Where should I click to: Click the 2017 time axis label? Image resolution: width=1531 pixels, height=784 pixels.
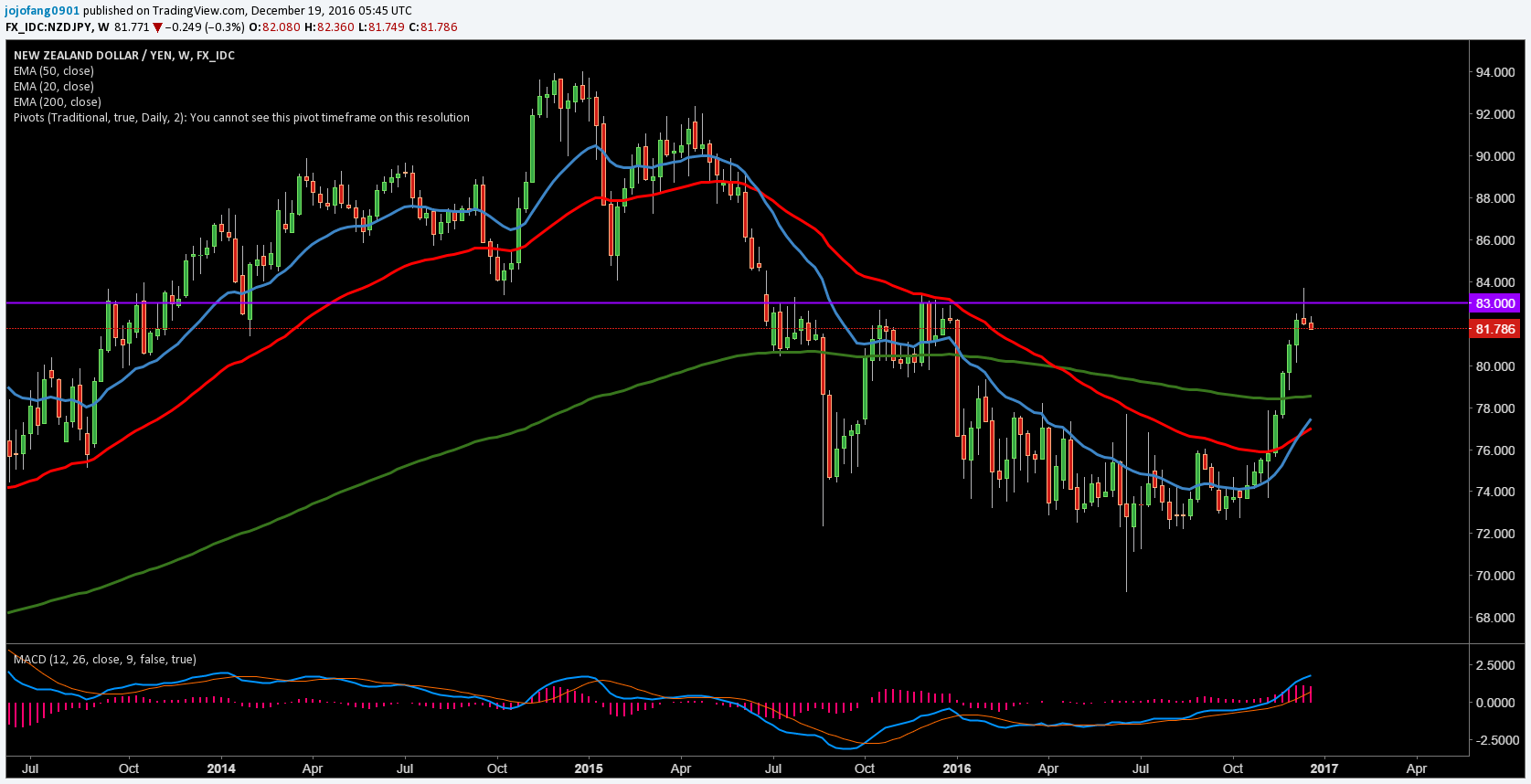pos(1324,768)
